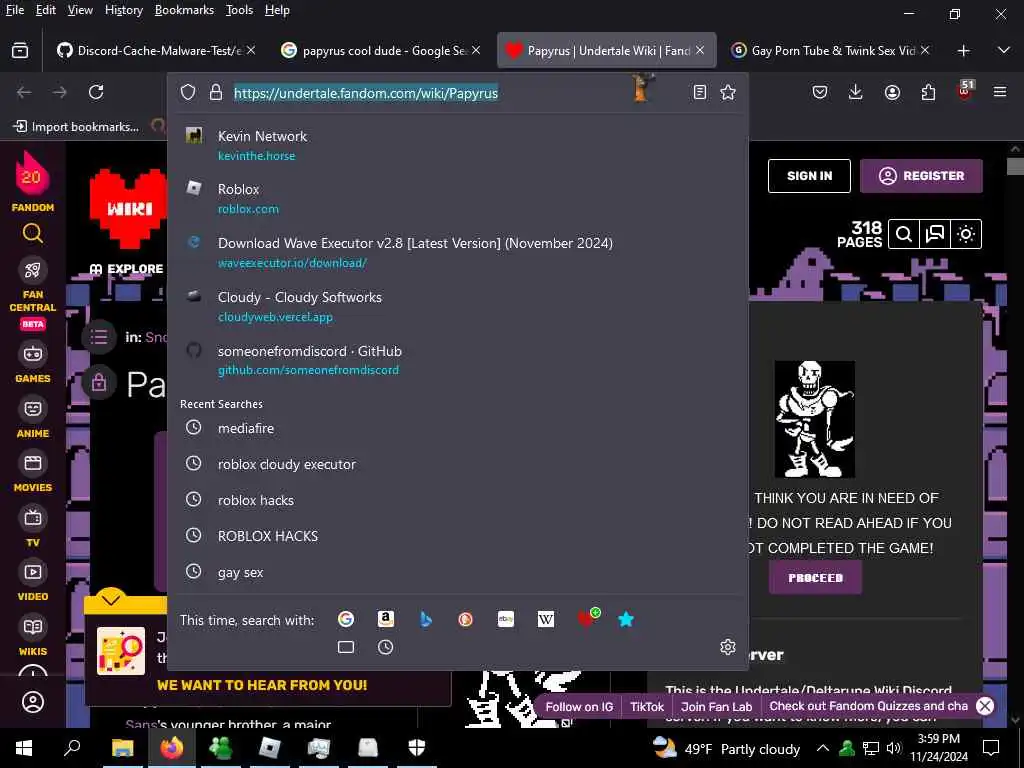
Task: Click the Fandom search magnifier in sidebar
Action: [x=33, y=233]
